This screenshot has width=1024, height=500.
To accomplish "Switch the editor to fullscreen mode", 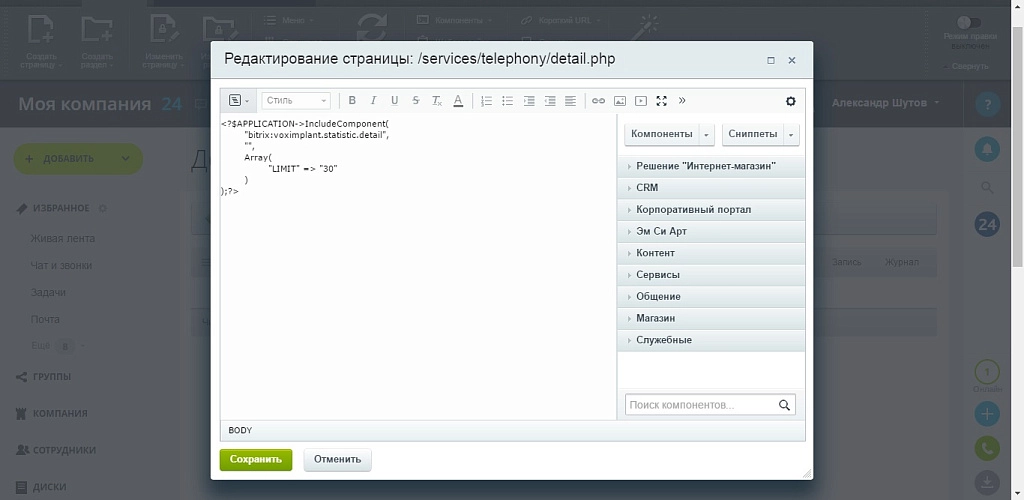I will 662,101.
